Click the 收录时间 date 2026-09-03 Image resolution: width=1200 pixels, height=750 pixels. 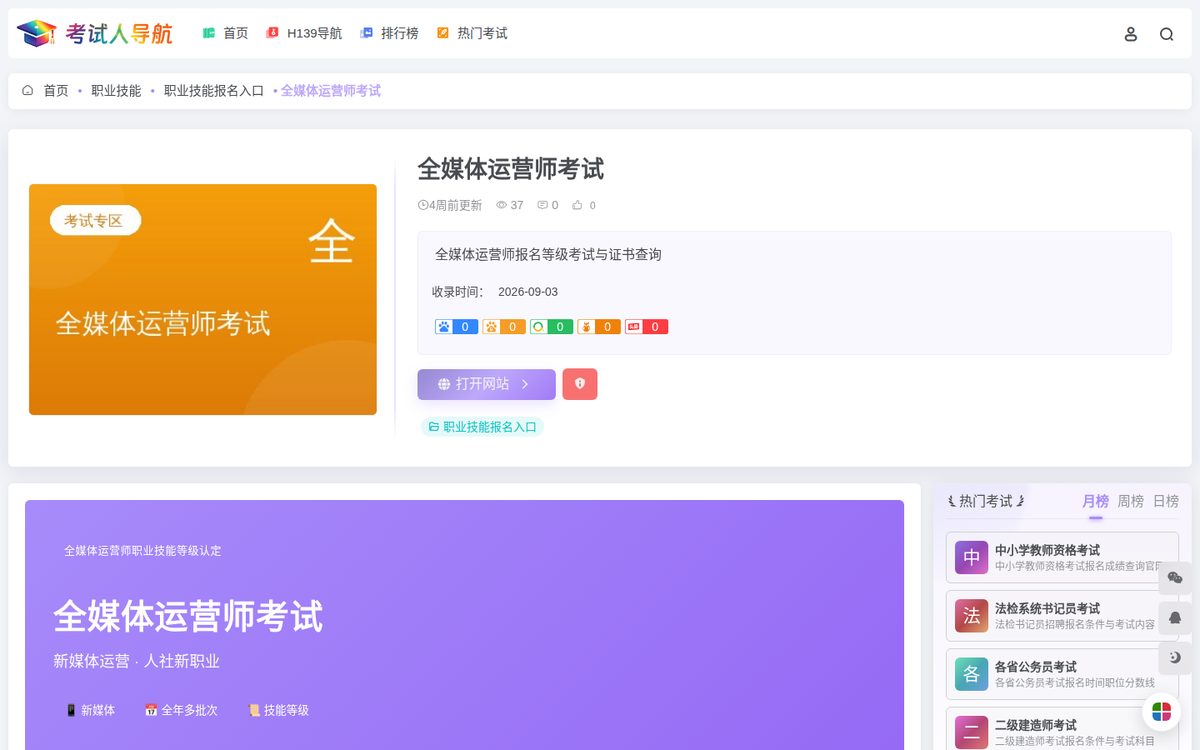click(x=528, y=292)
